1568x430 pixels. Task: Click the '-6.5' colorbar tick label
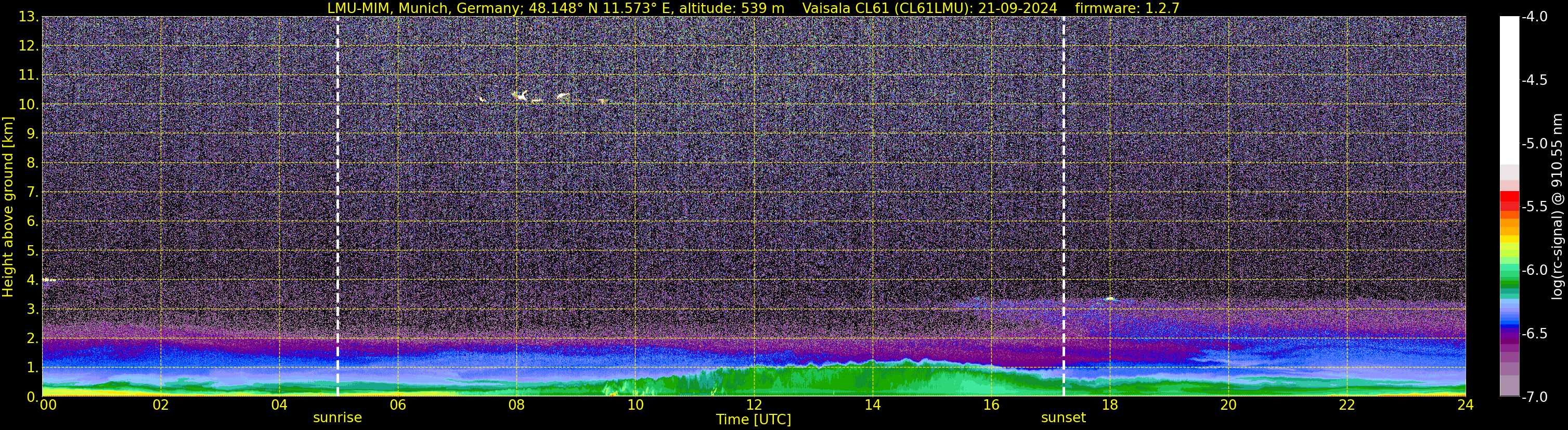[x=1534, y=334]
